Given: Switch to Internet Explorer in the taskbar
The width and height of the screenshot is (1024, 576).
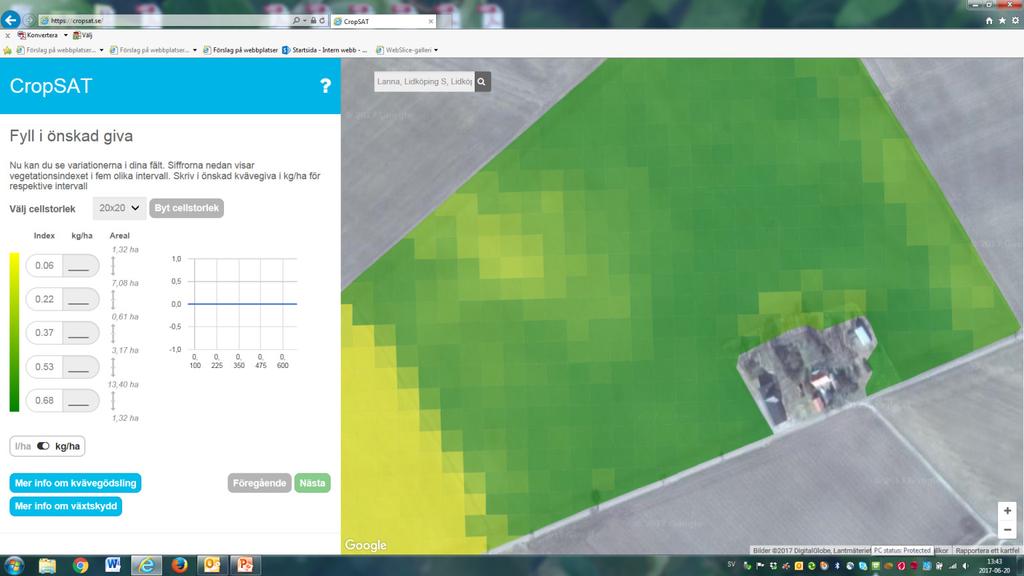Looking at the screenshot, I should pyautogui.click(x=146, y=565).
